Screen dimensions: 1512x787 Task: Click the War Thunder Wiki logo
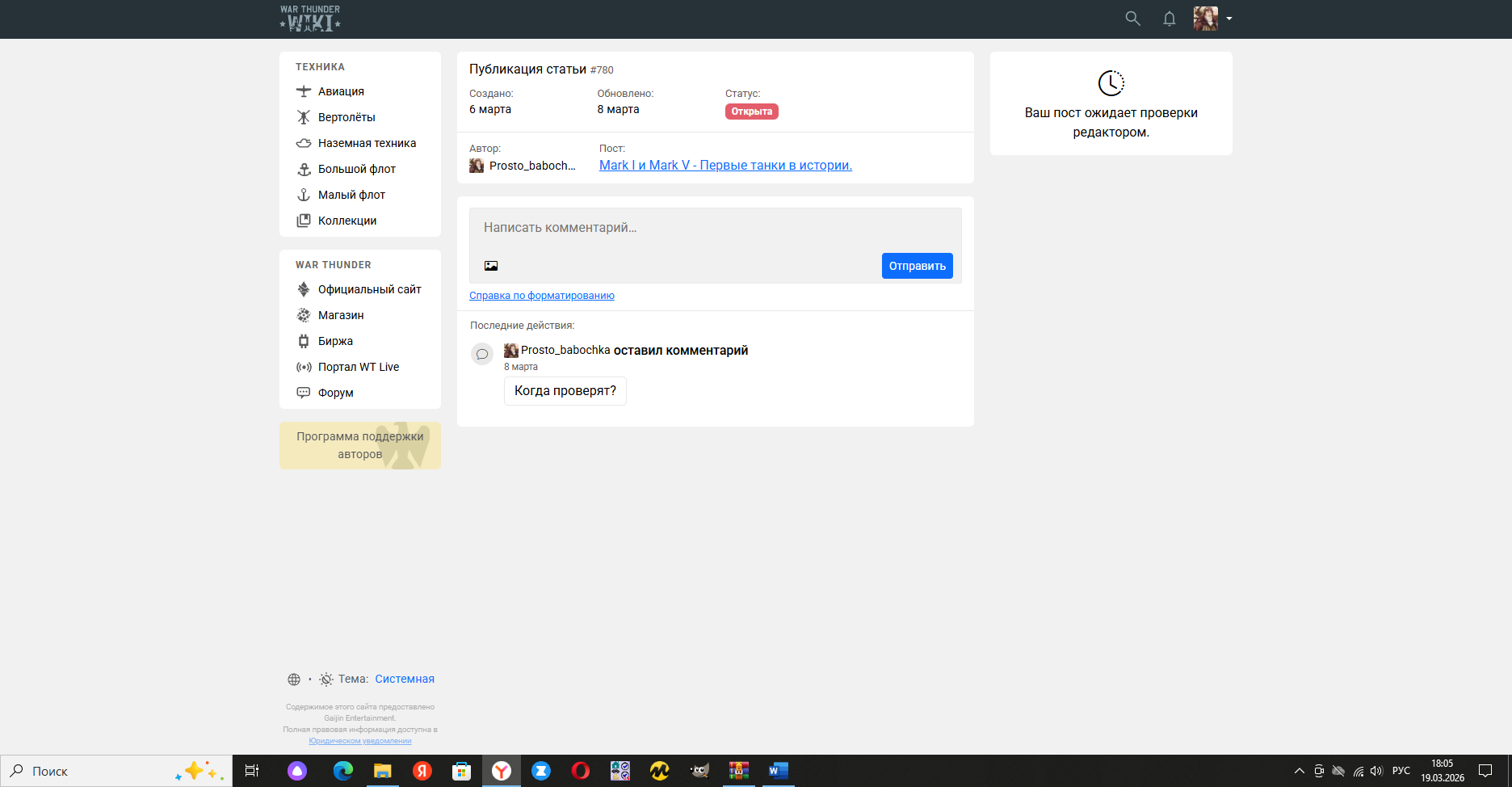coord(310,19)
